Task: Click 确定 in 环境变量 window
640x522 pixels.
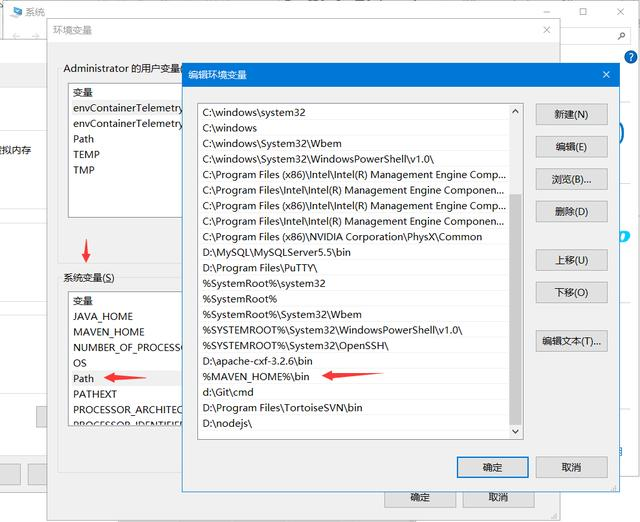Action: [420, 499]
